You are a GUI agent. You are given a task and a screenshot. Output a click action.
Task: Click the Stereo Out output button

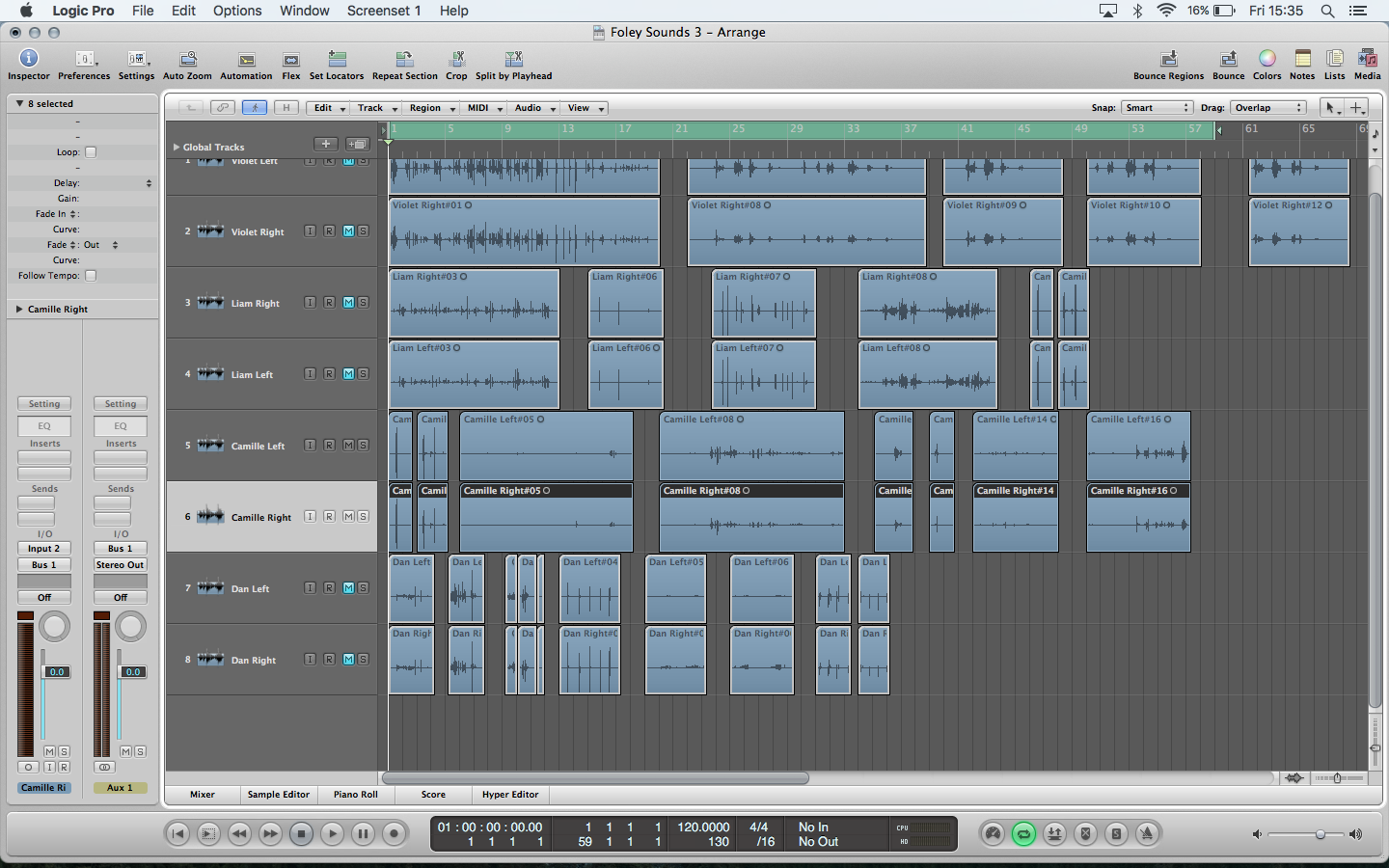(121, 565)
